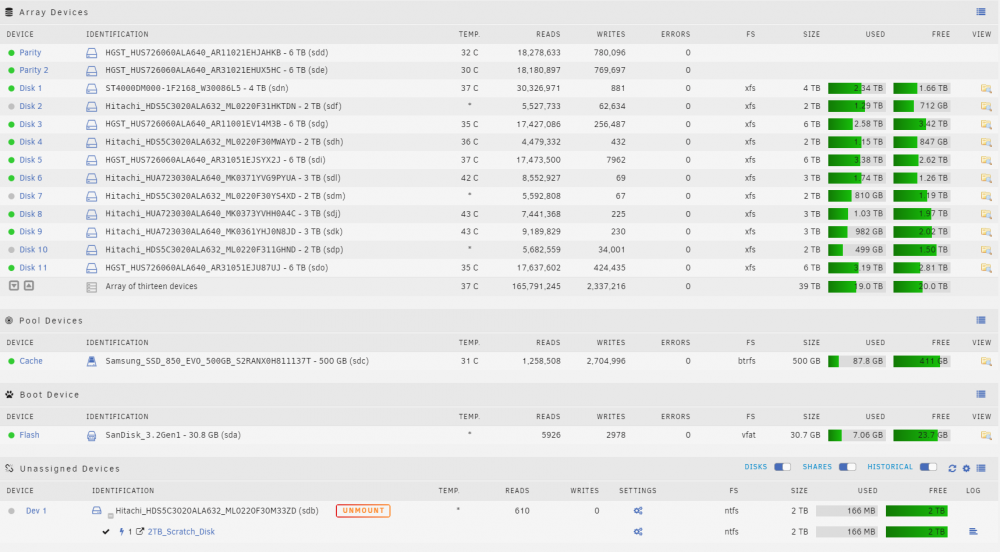The width and height of the screenshot is (1000, 552).
Task: Browse Disk 5 contents folder icon
Action: coord(986,160)
